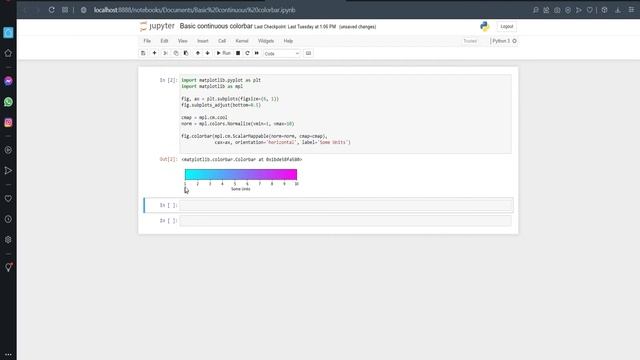The height and width of the screenshot is (360, 640).
Task: Click the browser tab grid icon
Action: point(65,10)
